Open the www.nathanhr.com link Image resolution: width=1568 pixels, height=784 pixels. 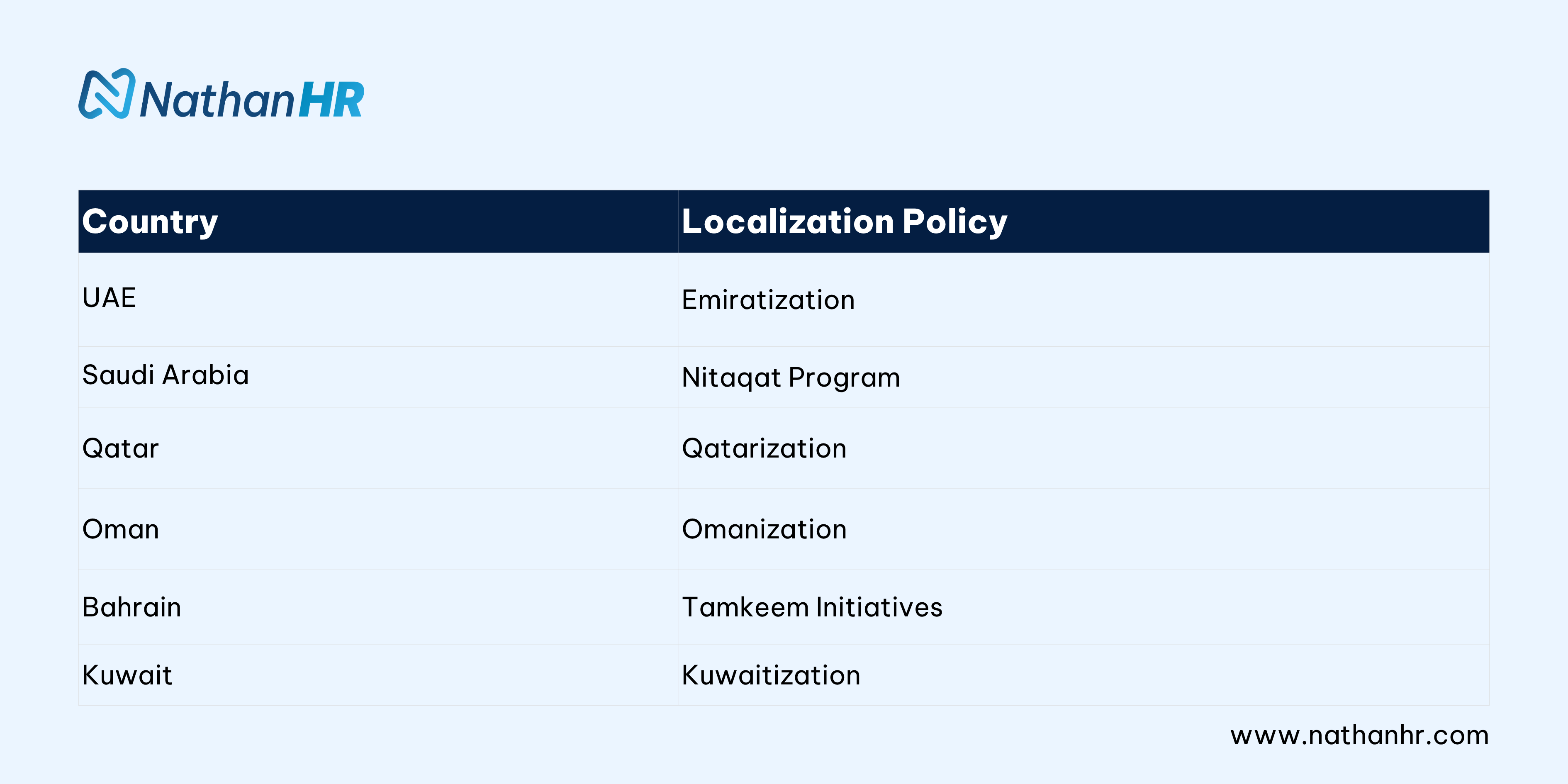click(x=1359, y=735)
